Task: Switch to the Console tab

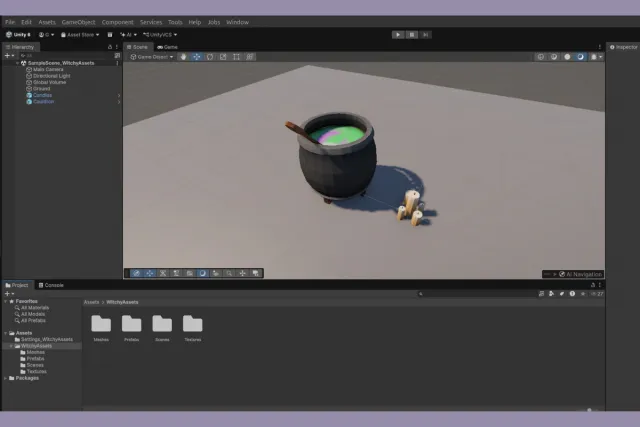Action: 51,285
